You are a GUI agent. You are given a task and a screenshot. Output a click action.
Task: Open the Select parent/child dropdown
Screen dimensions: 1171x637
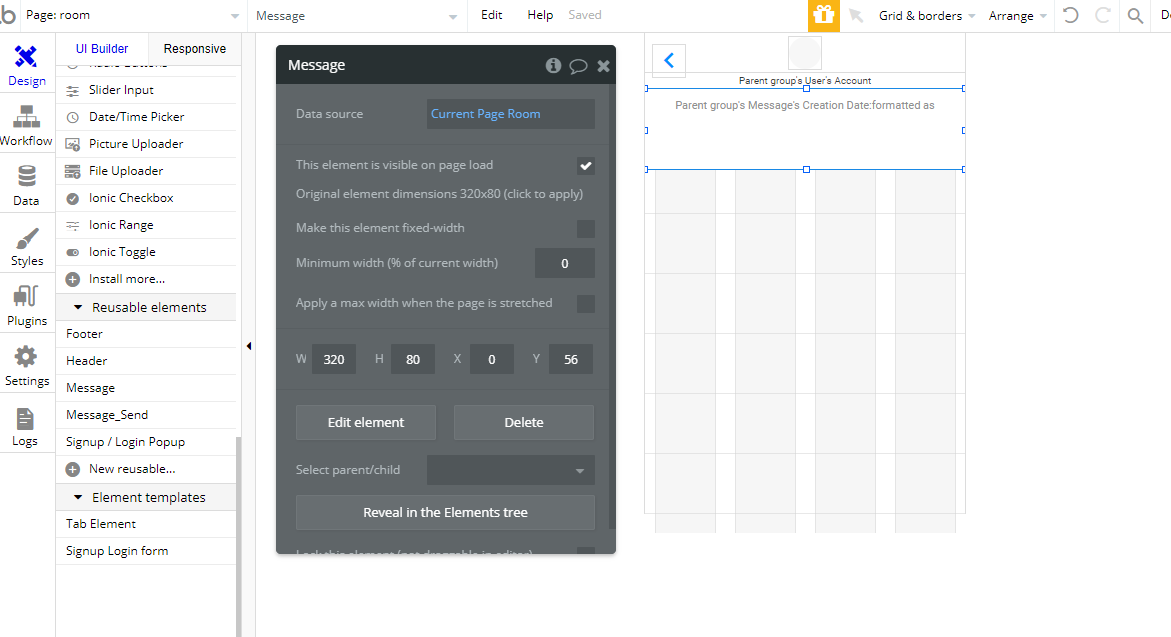coord(511,470)
